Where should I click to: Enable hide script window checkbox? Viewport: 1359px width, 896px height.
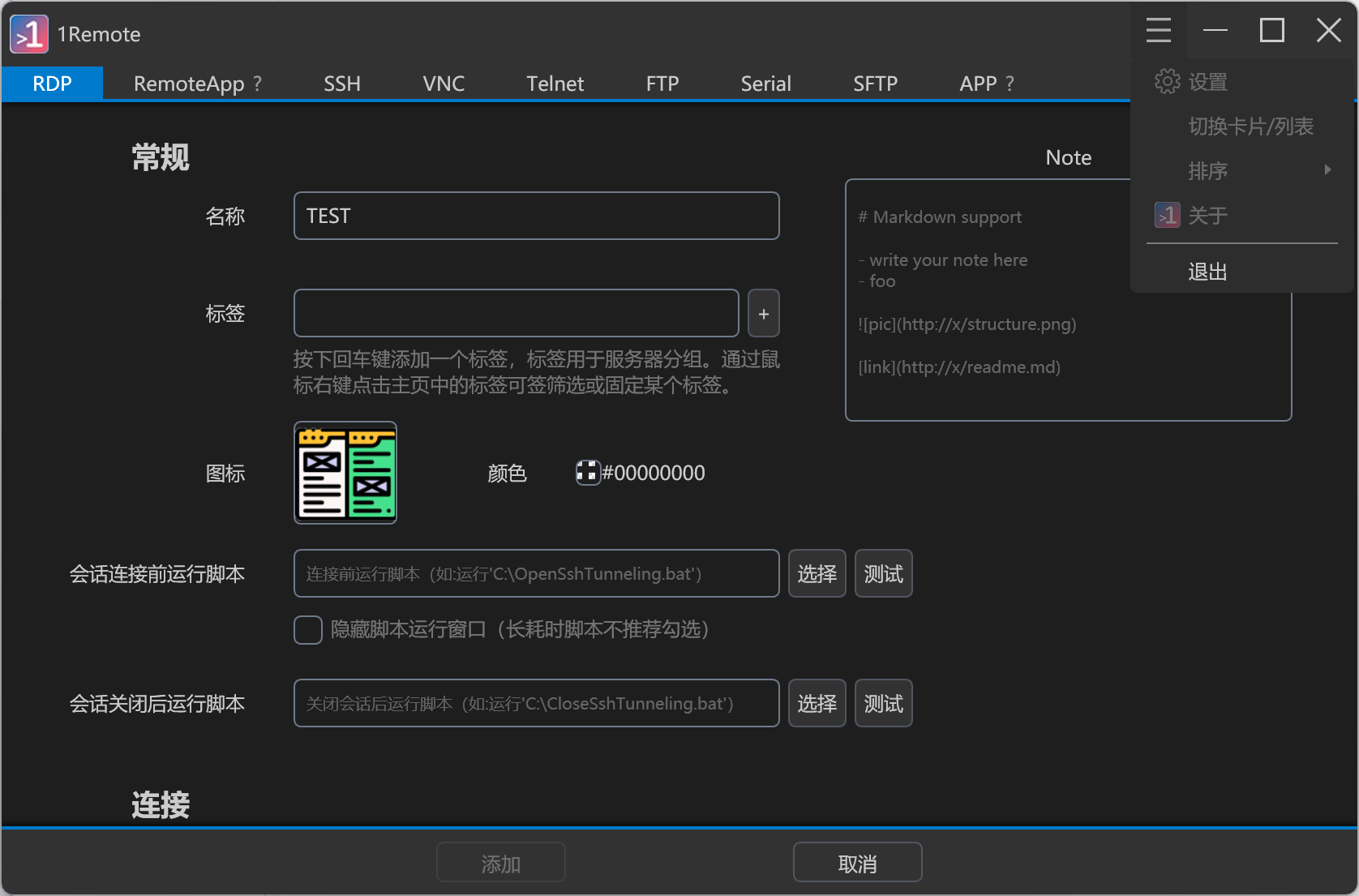[308, 630]
